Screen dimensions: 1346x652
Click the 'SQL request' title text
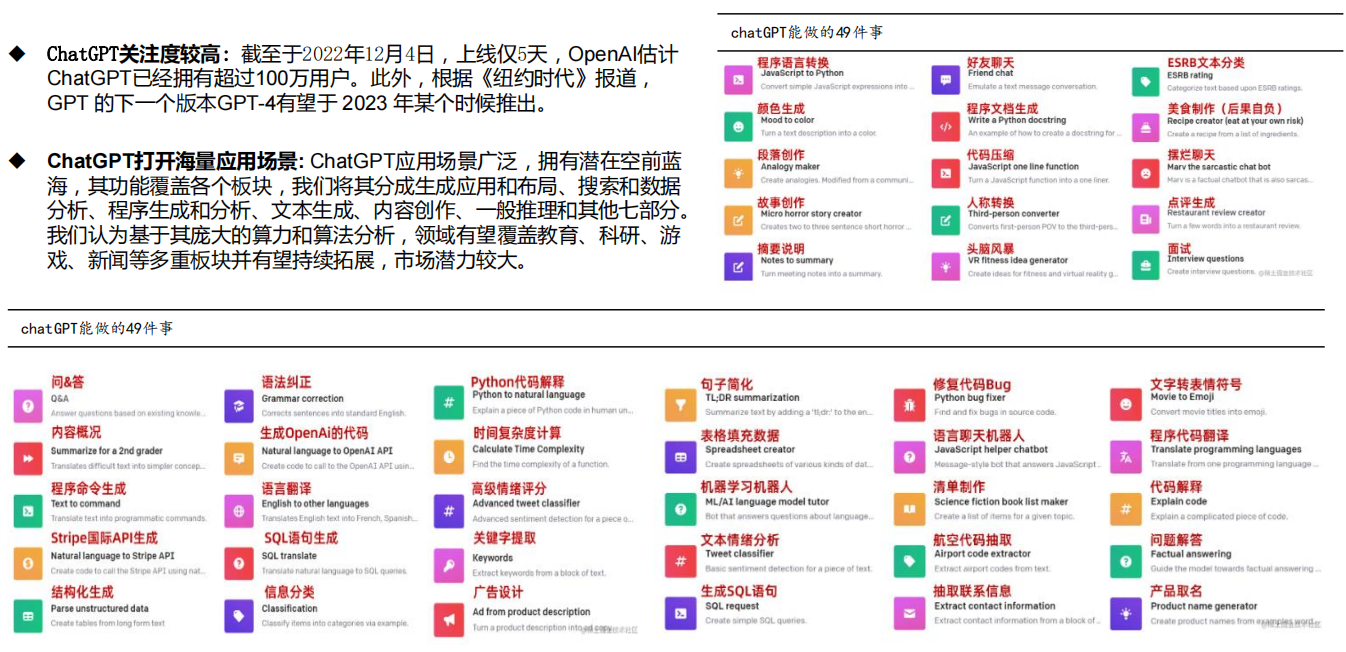pyautogui.click(x=732, y=606)
